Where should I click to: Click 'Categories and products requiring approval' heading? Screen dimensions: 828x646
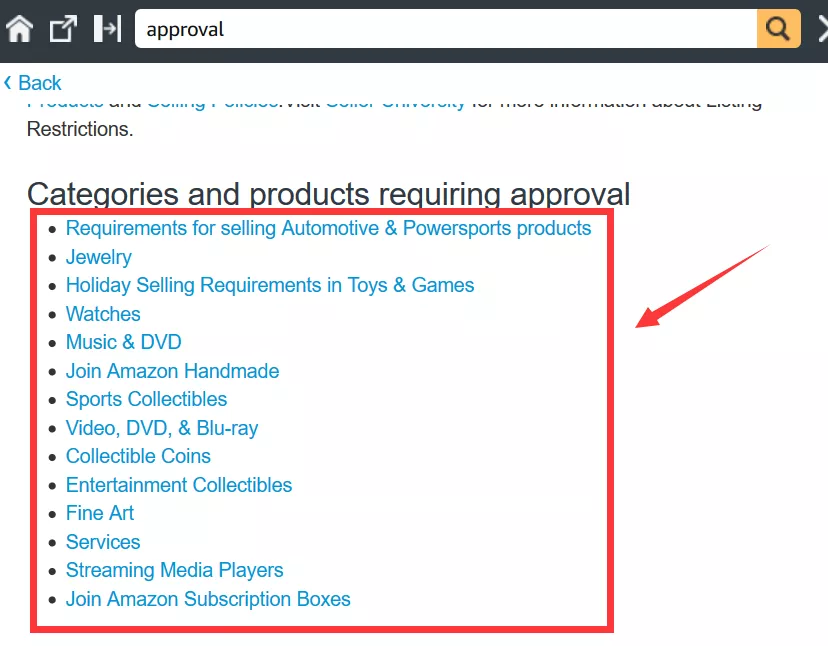tap(328, 194)
